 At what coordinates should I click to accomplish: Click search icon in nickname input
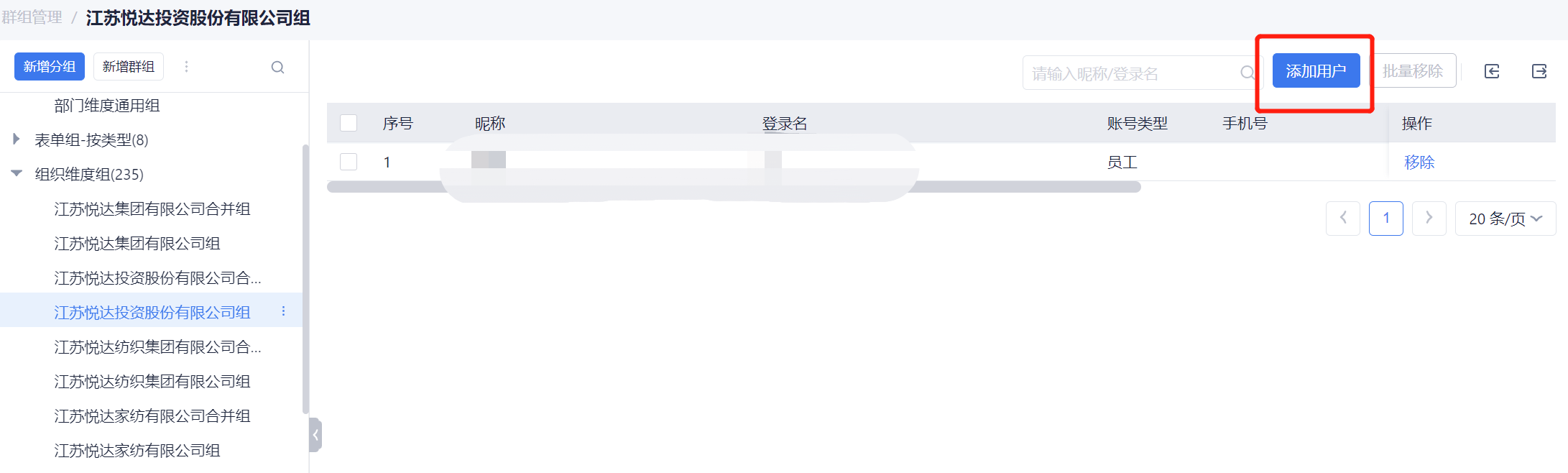[1247, 73]
